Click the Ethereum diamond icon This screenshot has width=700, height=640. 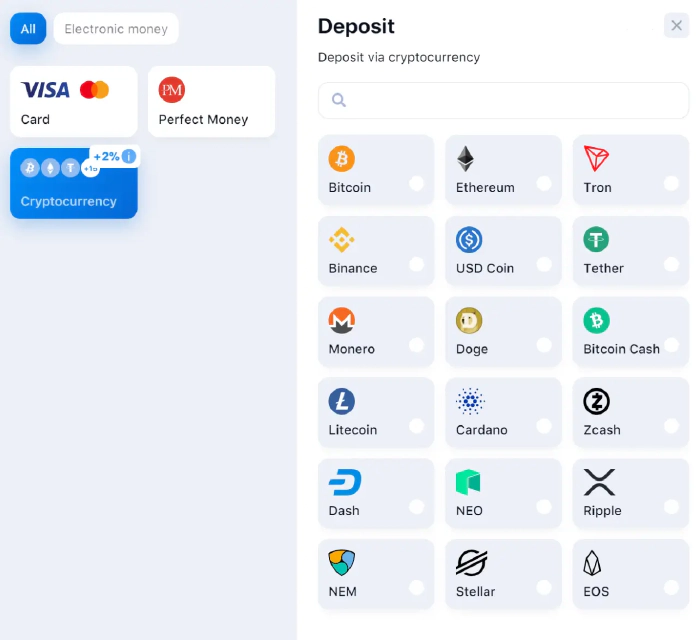click(x=465, y=158)
